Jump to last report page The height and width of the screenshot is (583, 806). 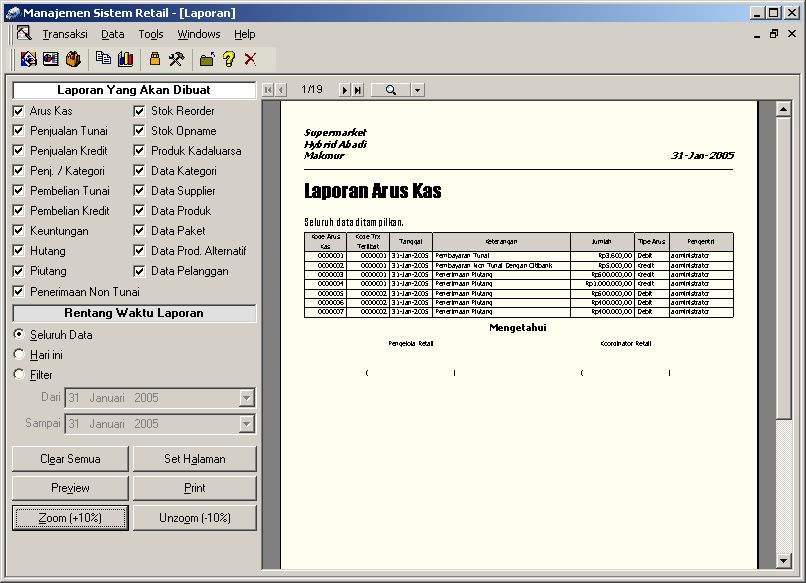(x=358, y=90)
